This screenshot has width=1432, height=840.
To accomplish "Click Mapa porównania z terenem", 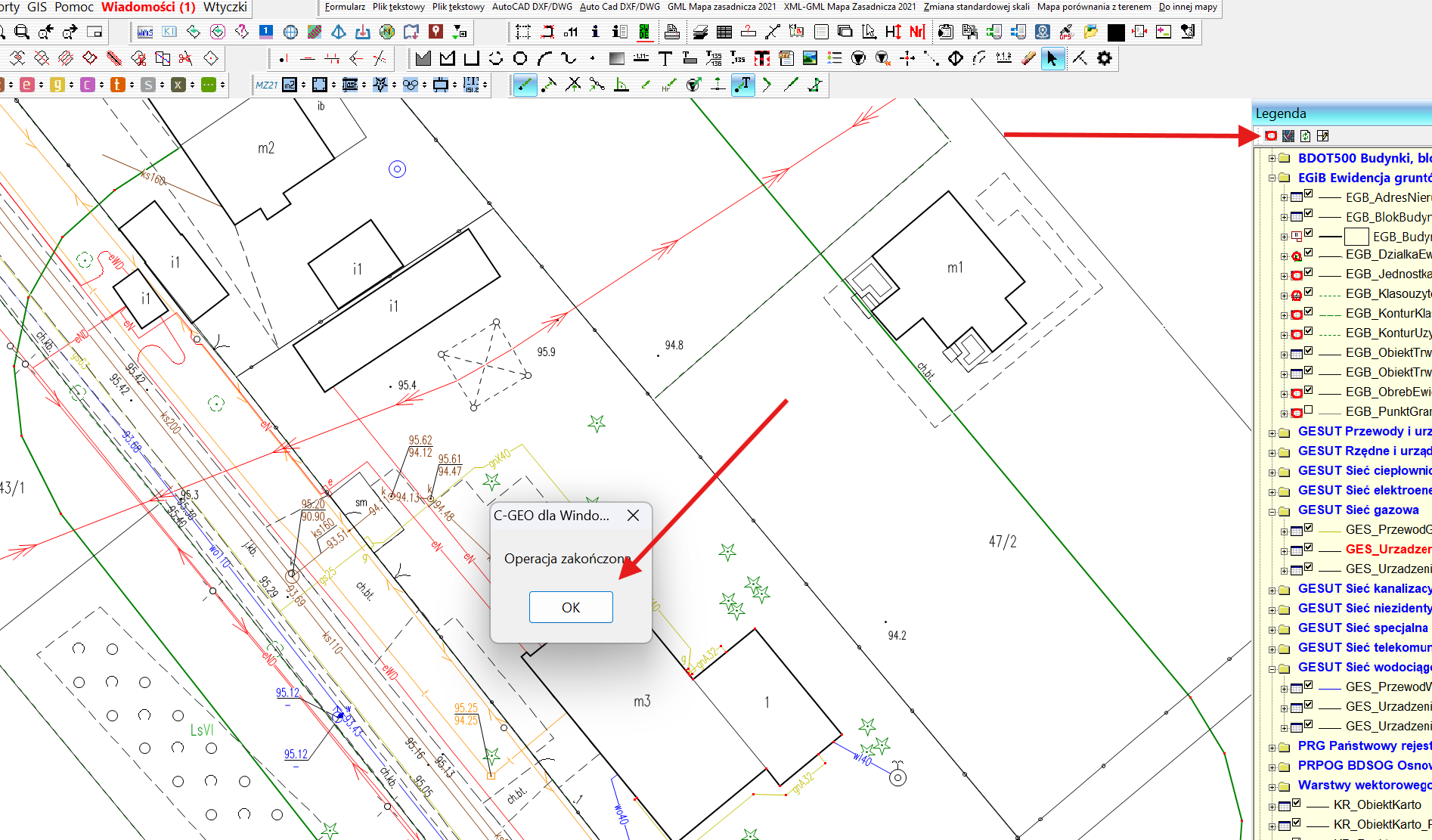I will coord(1094,7).
